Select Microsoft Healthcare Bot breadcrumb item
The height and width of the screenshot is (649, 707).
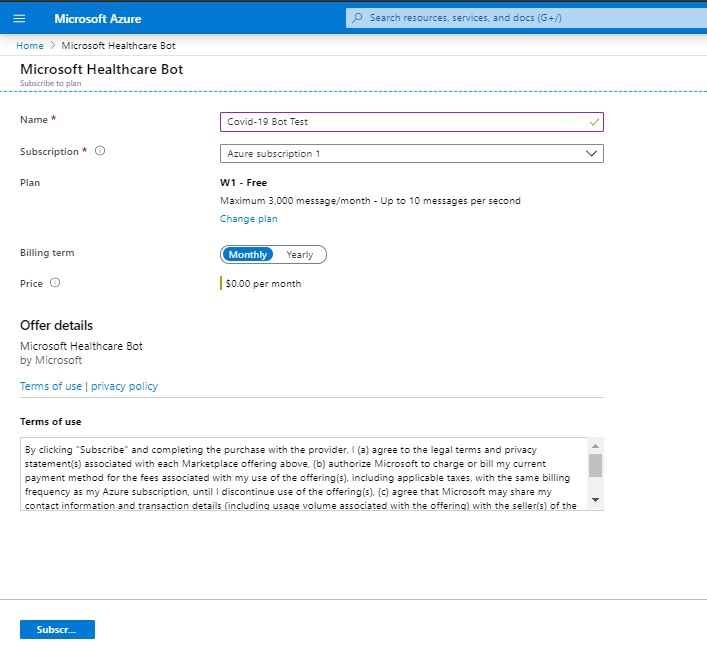119,46
